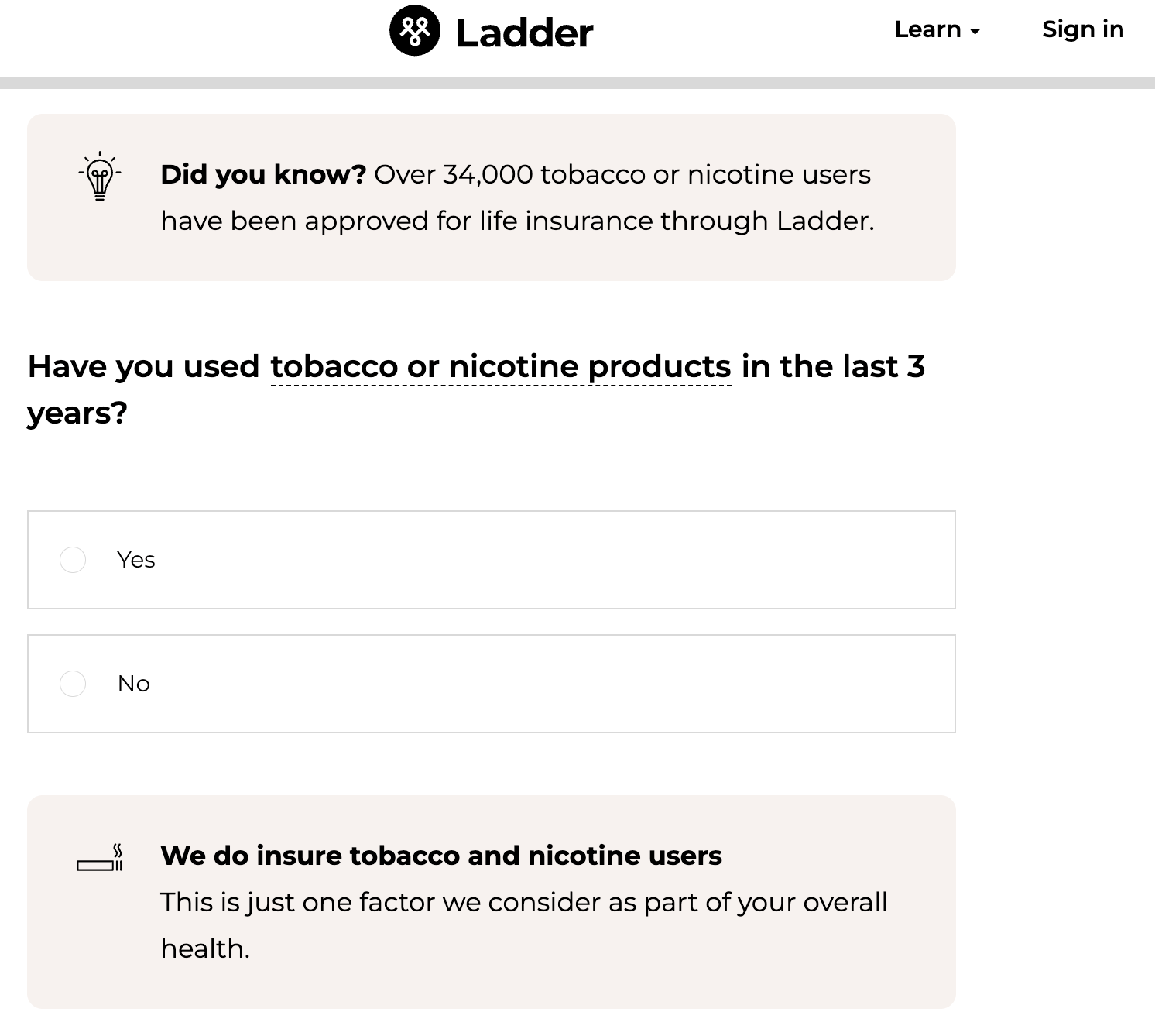Click the "Yes" answer label

(136, 560)
